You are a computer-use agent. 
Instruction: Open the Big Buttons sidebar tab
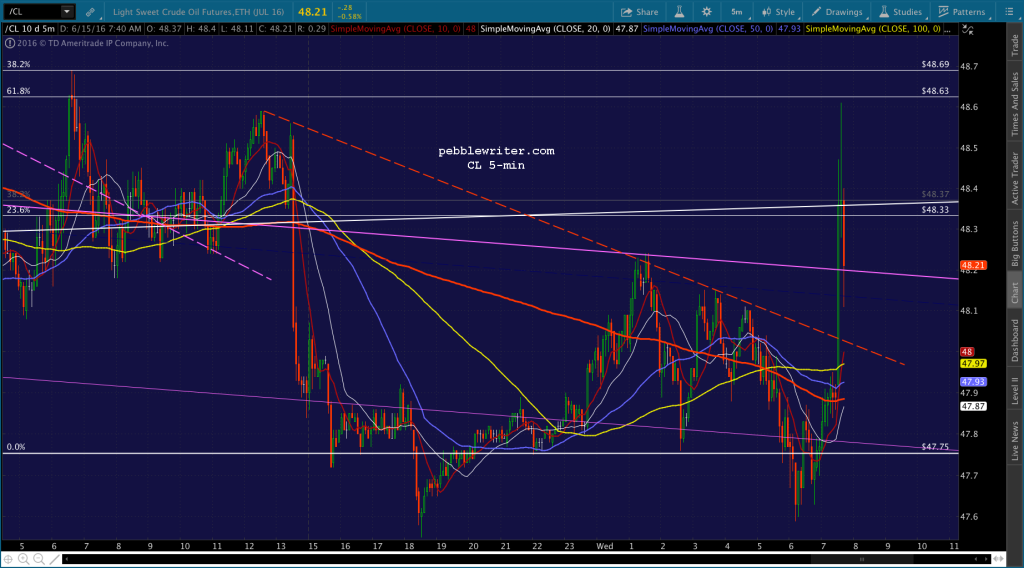(1015, 243)
